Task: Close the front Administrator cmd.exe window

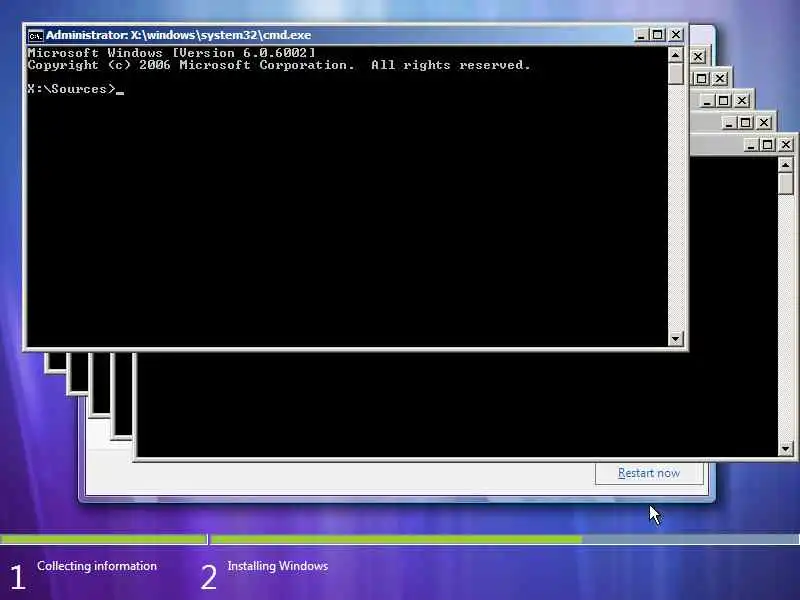Action: (676, 35)
